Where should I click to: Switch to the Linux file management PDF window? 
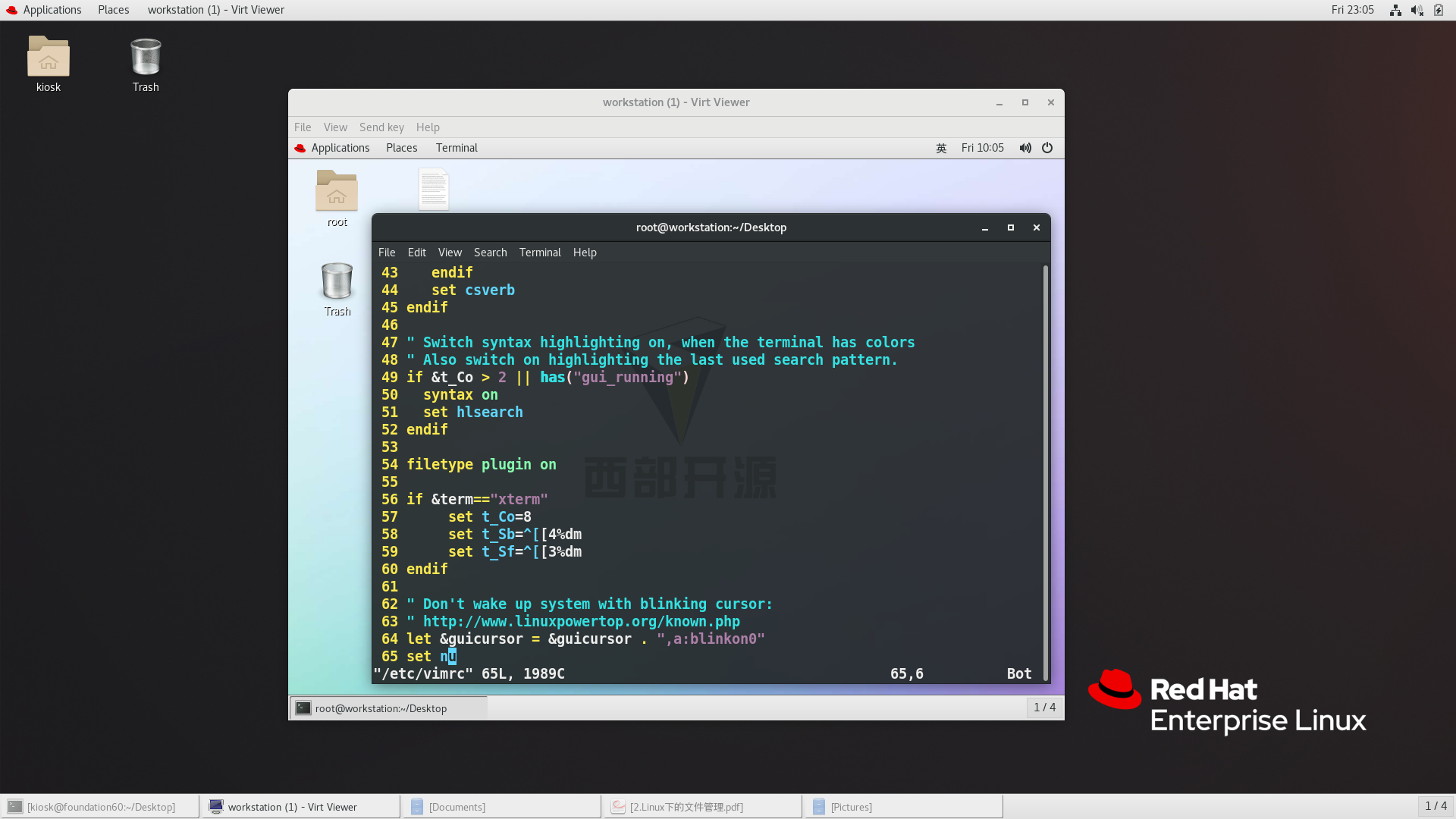point(686,807)
